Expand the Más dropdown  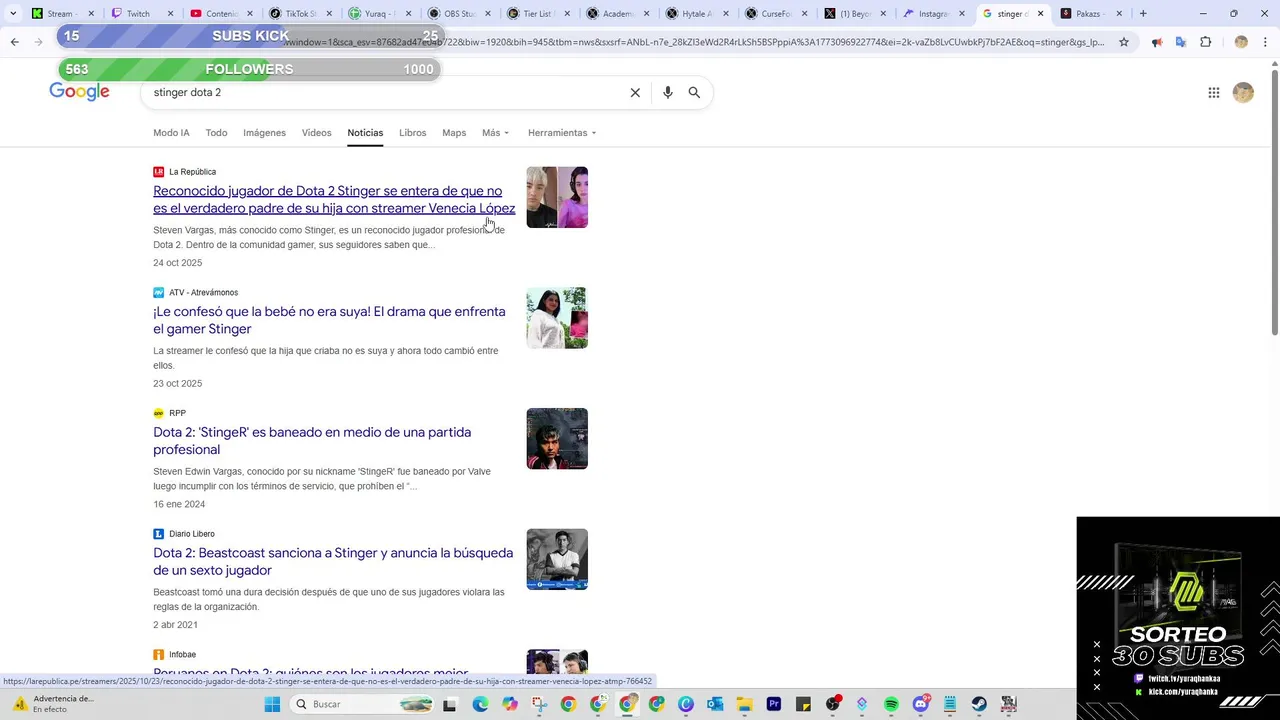point(495,133)
